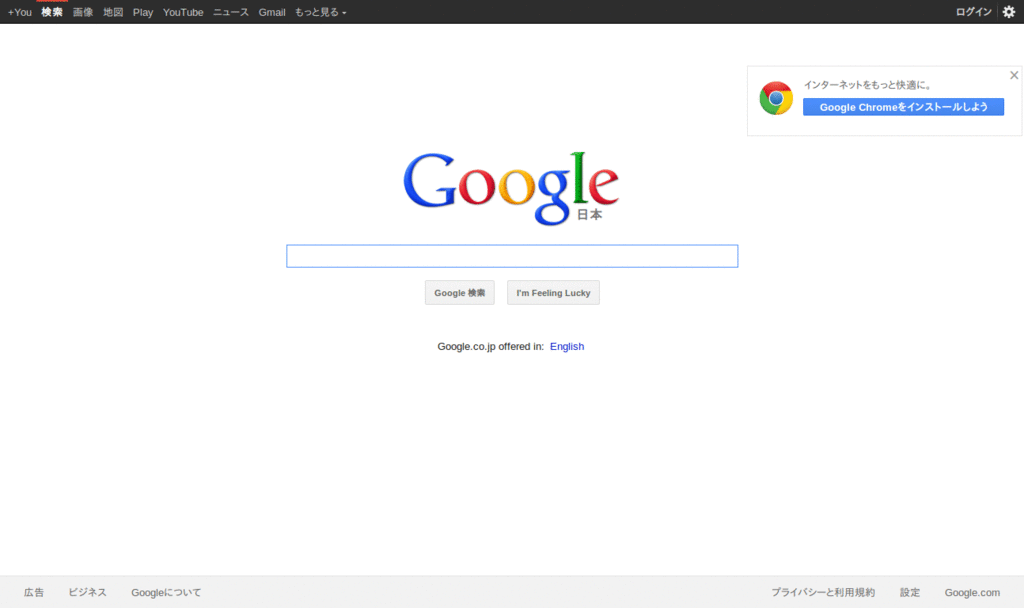Open +You in top bar
Viewport: 1024px width, 608px height.
click(20, 12)
